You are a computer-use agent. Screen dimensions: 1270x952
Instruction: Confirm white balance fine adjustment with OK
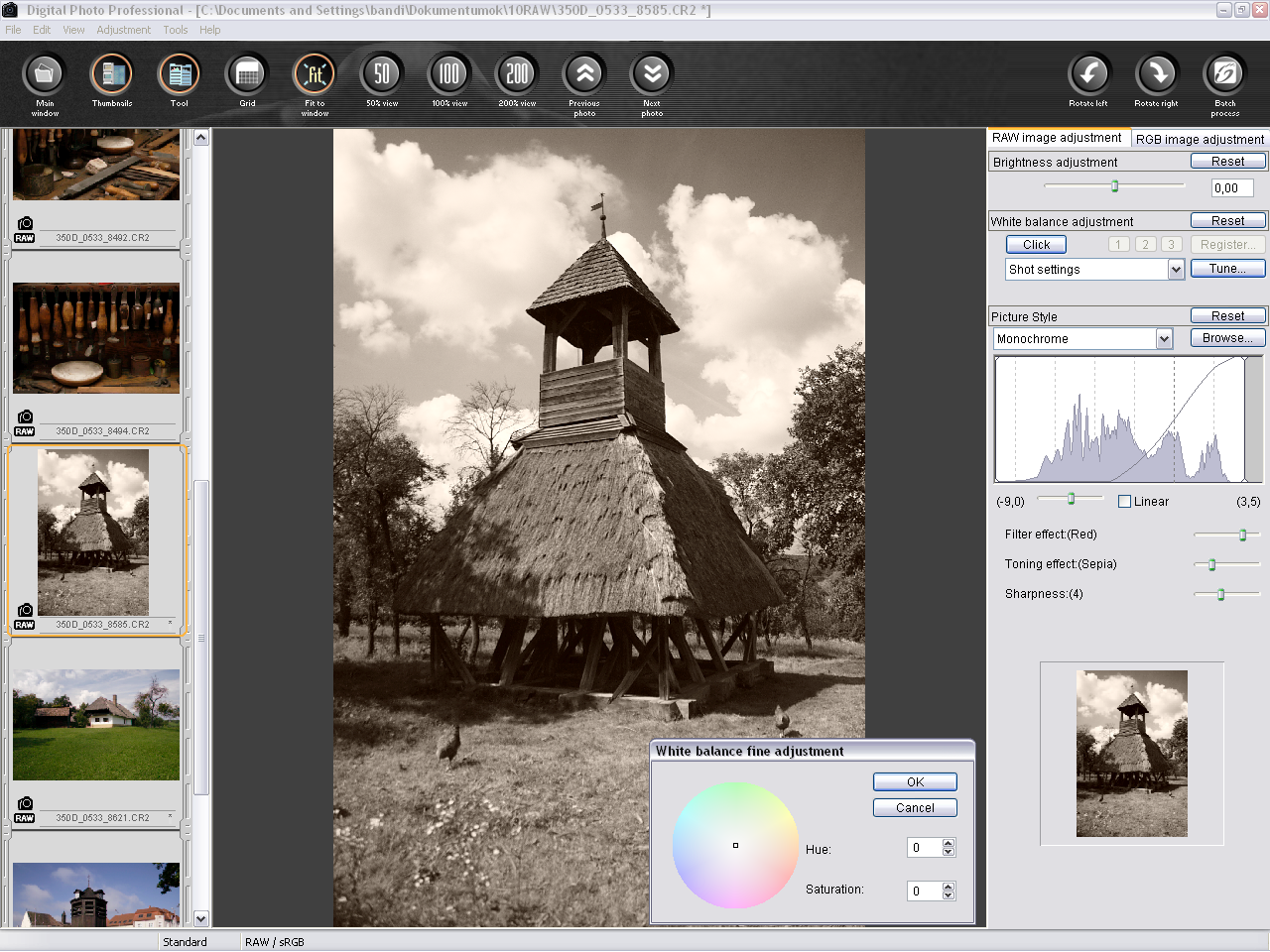click(915, 782)
